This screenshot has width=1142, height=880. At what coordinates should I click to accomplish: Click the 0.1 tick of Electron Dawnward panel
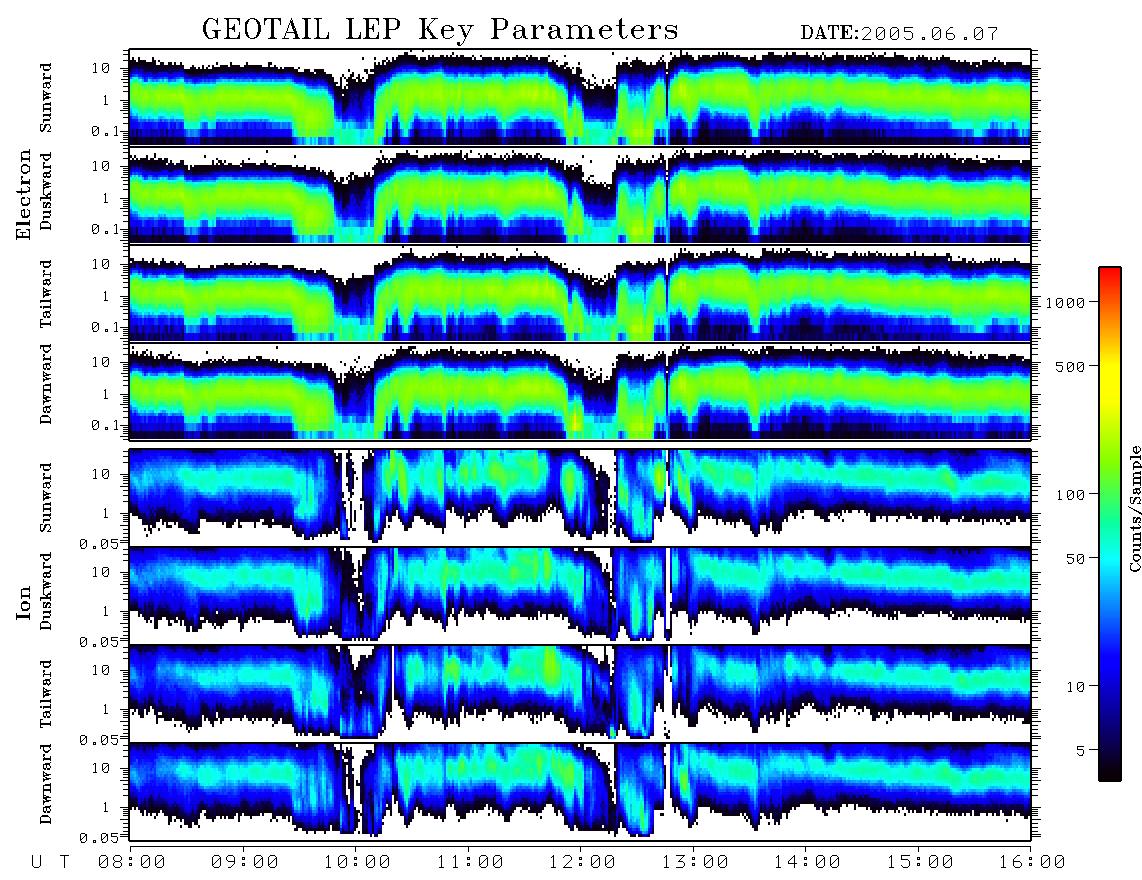pyautogui.click(x=106, y=425)
